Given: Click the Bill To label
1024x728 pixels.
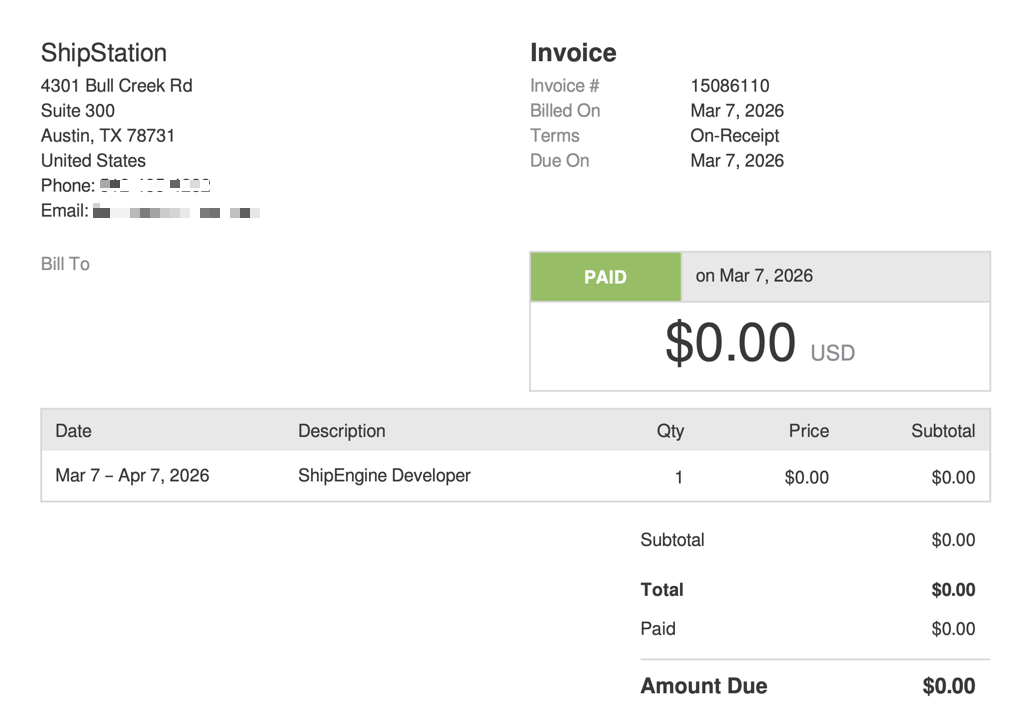Looking at the screenshot, I should [x=64, y=263].
